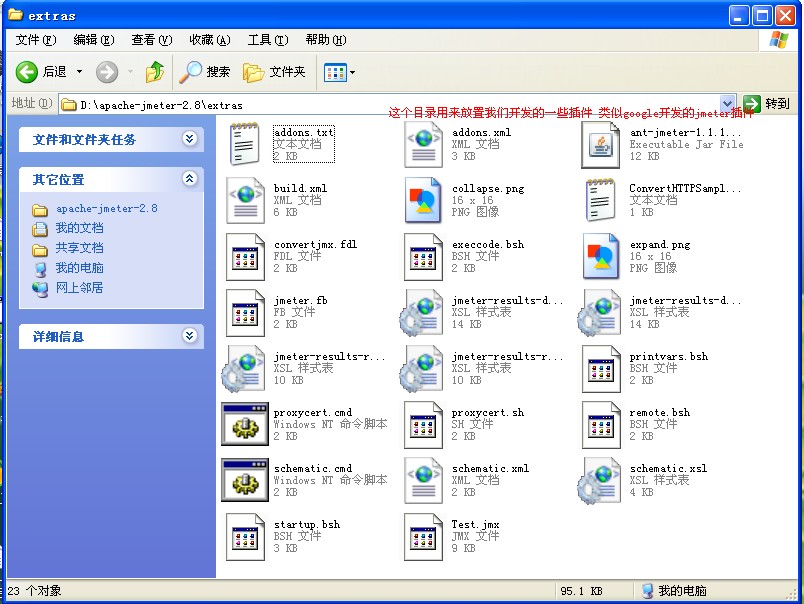804x604 pixels.
Task: Open Views dropdown arrow
Action: pyautogui.click(x=353, y=72)
